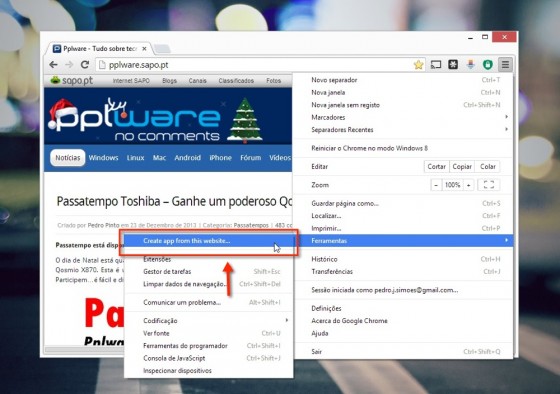The width and height of the screenshot is (560, 394).
Task: Click the green shield extension icon
Action: (x=488, y=65)
